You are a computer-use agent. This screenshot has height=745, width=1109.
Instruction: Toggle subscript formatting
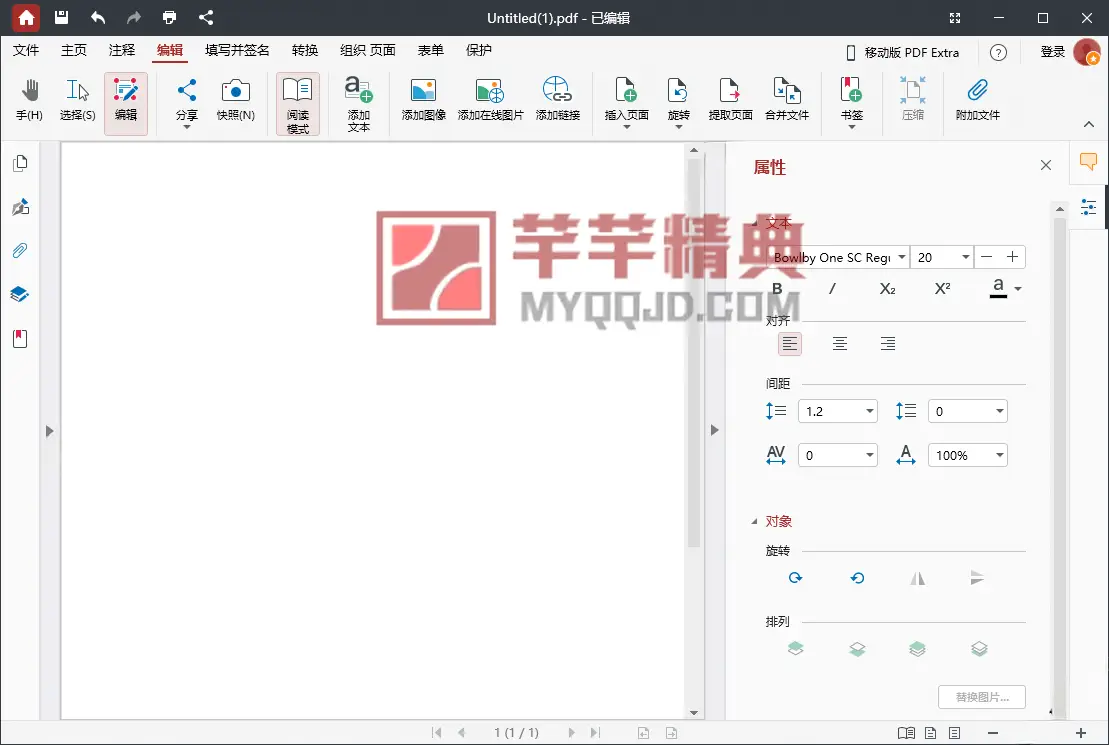pyautogui.click(x=887, y=289)
